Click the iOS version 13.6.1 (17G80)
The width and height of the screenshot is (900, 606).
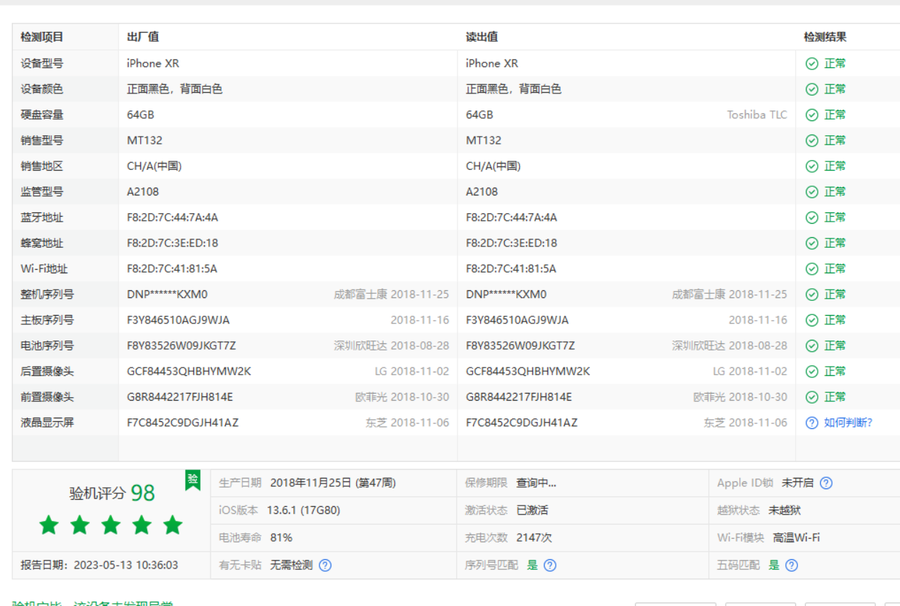point(304,510)
